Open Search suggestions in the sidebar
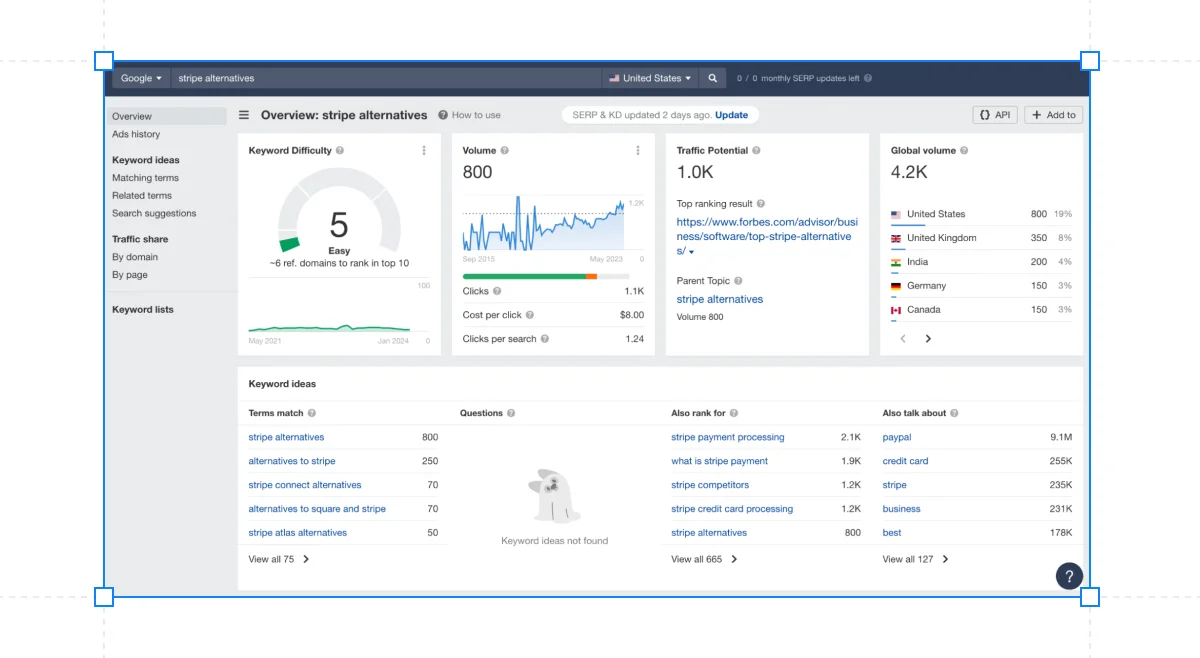The height and width of the screenshot is (658, 1200). (x=154, y=213)
